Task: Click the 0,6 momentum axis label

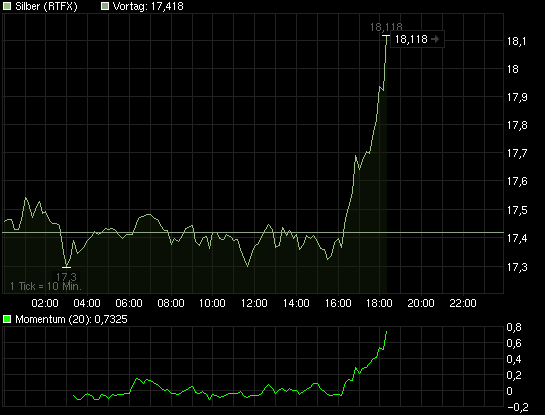Action: 514,343
